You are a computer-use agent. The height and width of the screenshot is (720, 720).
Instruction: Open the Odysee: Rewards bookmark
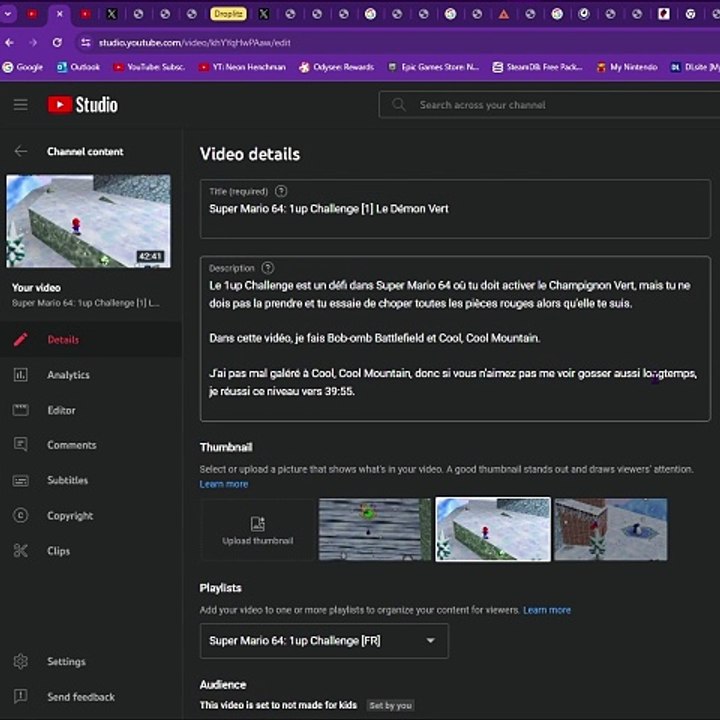(x=337, y=67)
